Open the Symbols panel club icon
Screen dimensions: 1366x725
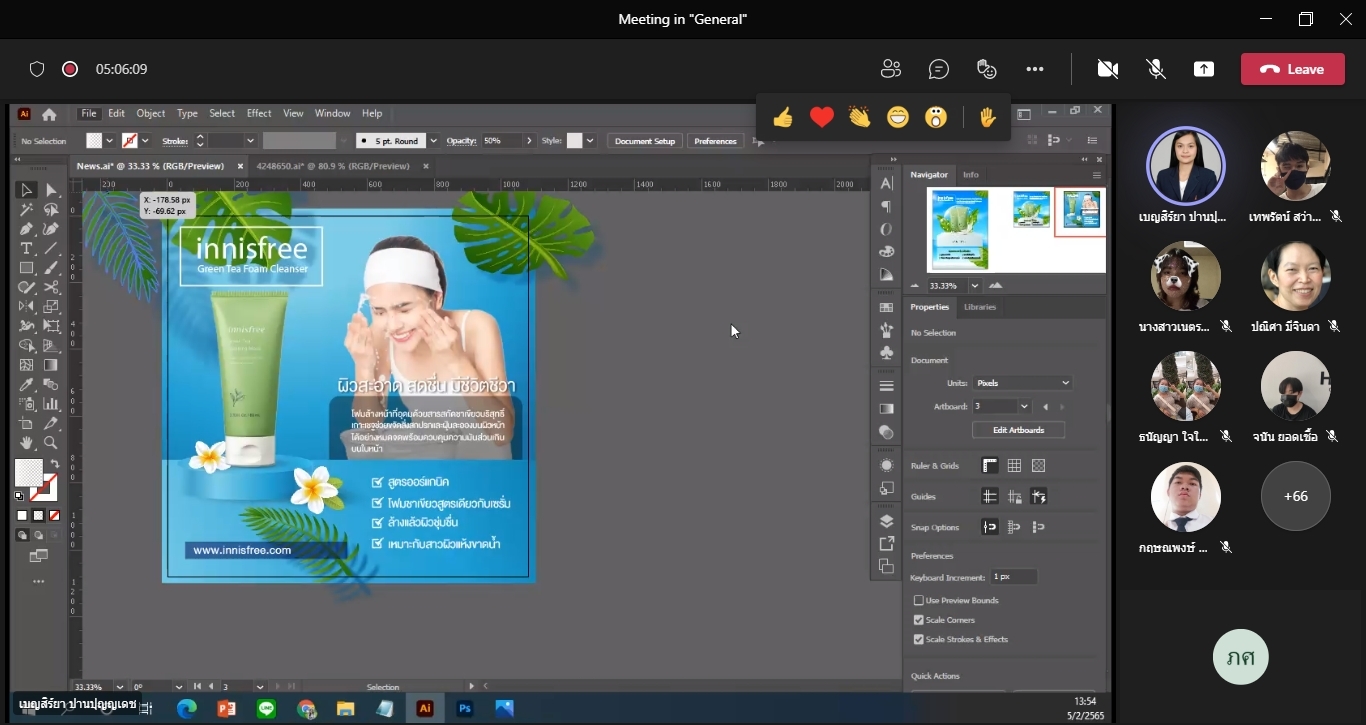pyautogui.click(x=886, y=353)
